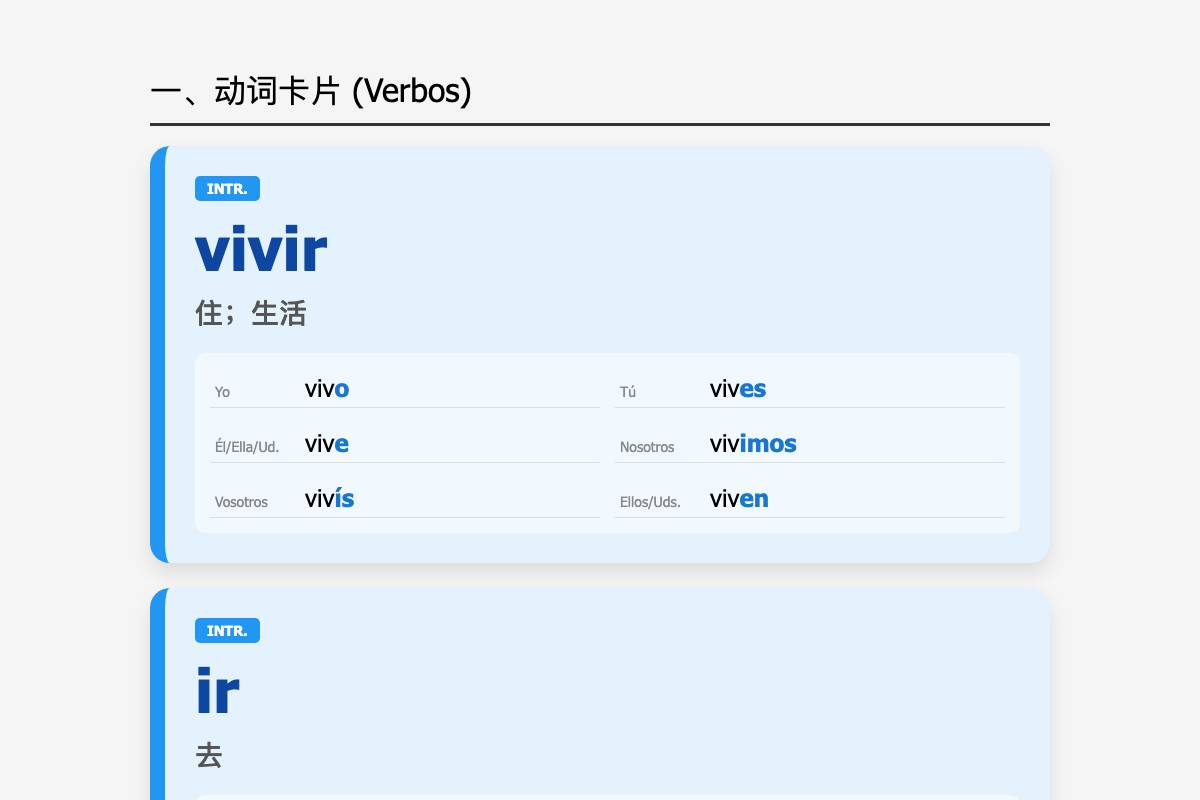1200x800 pixels.
Task: Click the INTR. badge on the vivir card
Action: [227, 189]
